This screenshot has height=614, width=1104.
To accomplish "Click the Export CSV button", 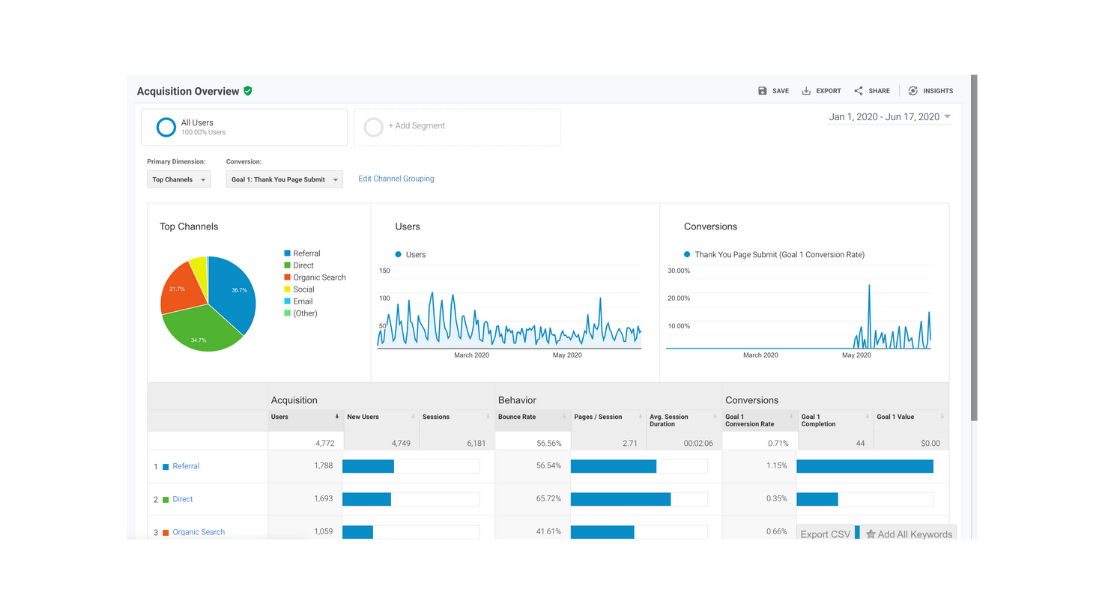I will pos(825,534).
